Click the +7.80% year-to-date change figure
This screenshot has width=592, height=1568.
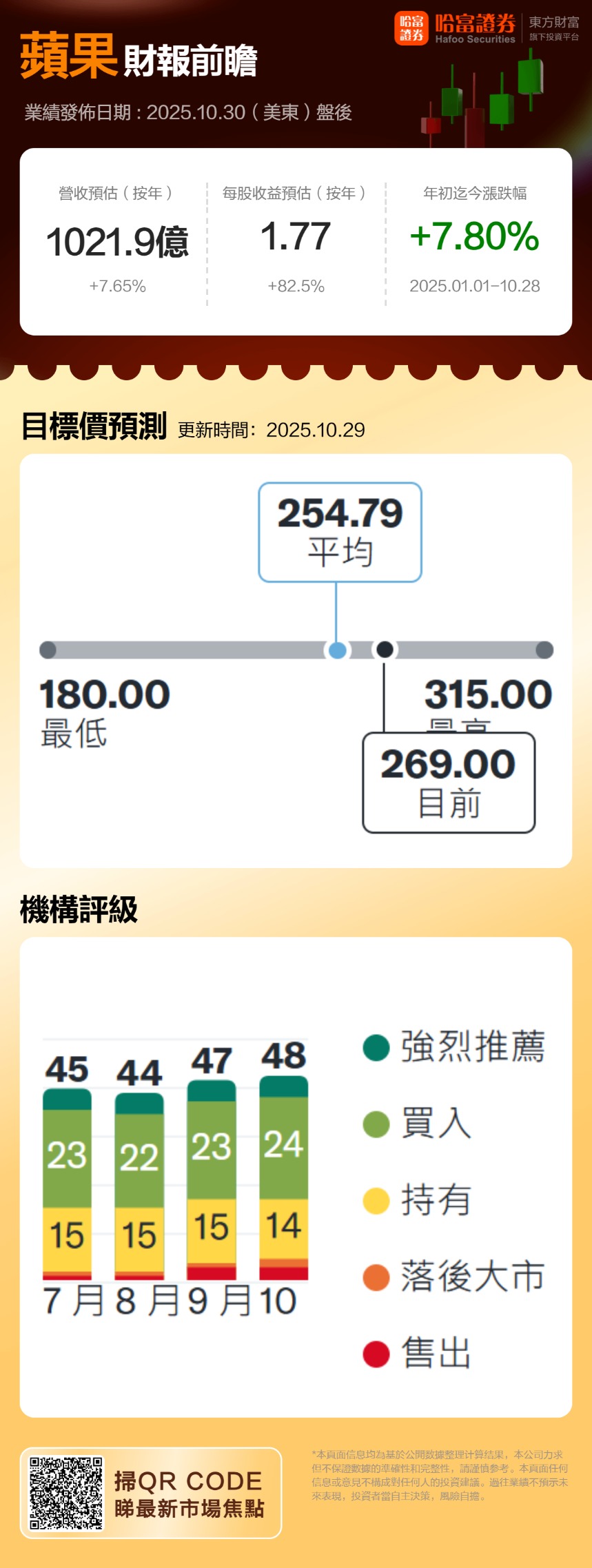pos(474,236)
